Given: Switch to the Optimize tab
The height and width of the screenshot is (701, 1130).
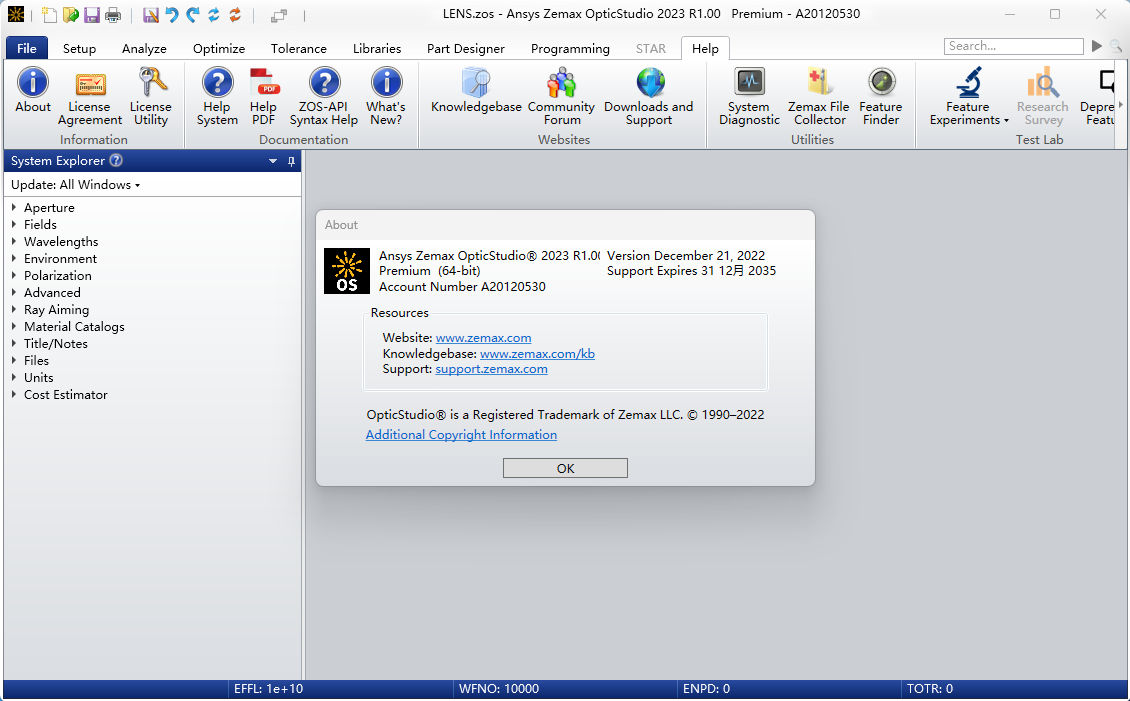Looking at the screenshot, I should pyautogui.click(x=219, y=48).
